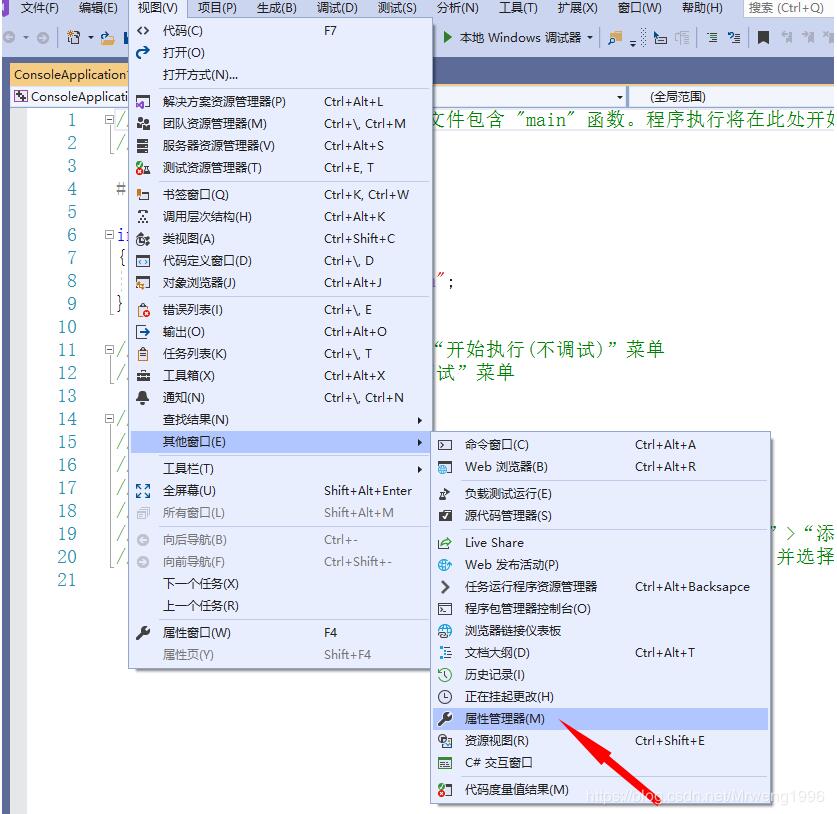Select Web 发布活动(P) entry
The height and width of the screenshot is (814, 837).
pyautogui.click(x=601, y=565)
